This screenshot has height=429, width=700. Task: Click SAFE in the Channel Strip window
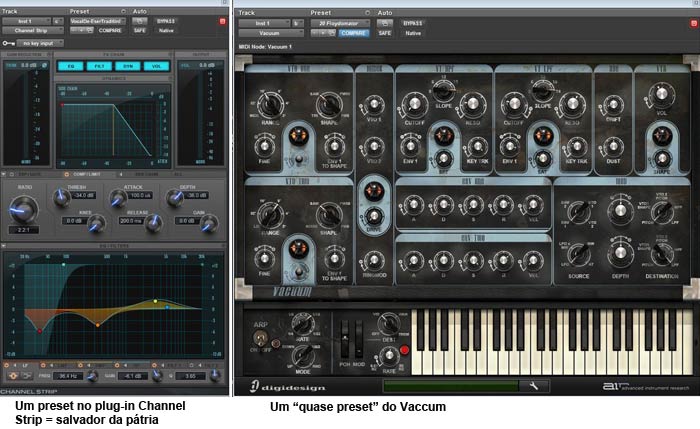[140, 30]
